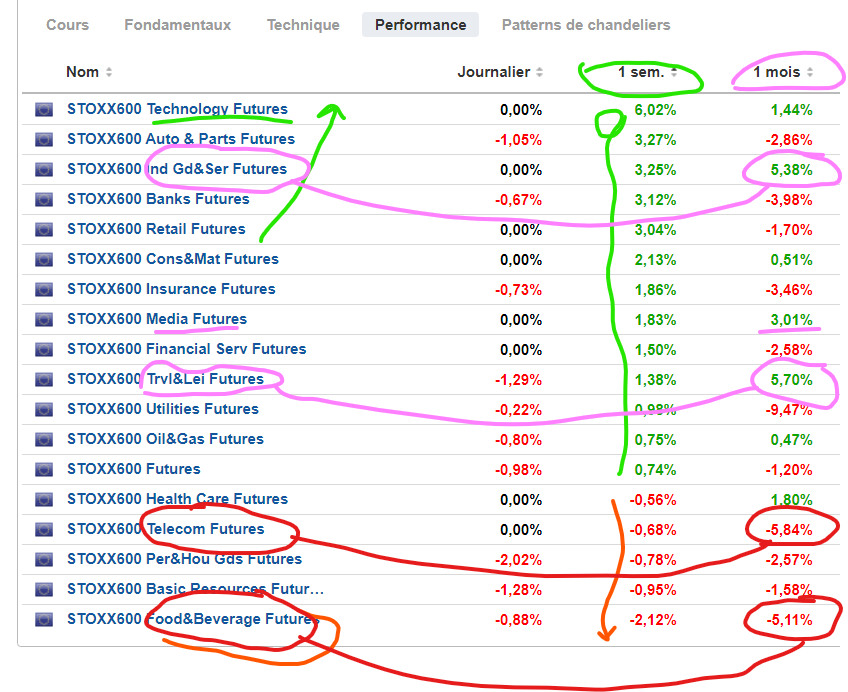Click EU flag icon beside Per&Hou Gds
The height and width of the screenshot is (692, 848).
[44, 560]
